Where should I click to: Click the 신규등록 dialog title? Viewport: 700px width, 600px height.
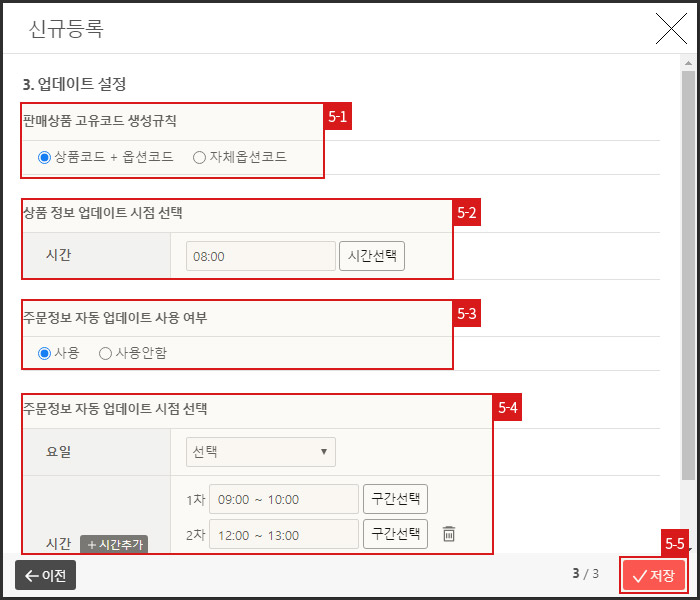(x=66, y=29)
